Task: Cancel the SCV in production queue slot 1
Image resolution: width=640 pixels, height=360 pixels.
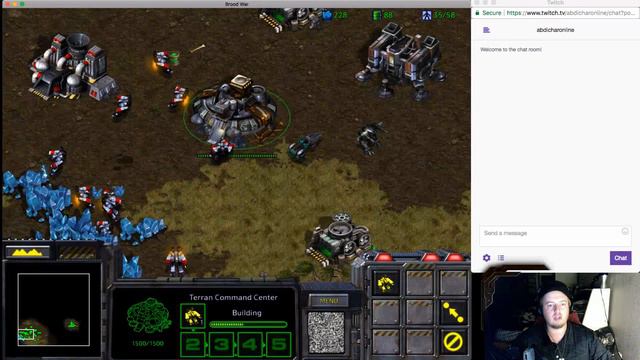Action: (193, 316)
